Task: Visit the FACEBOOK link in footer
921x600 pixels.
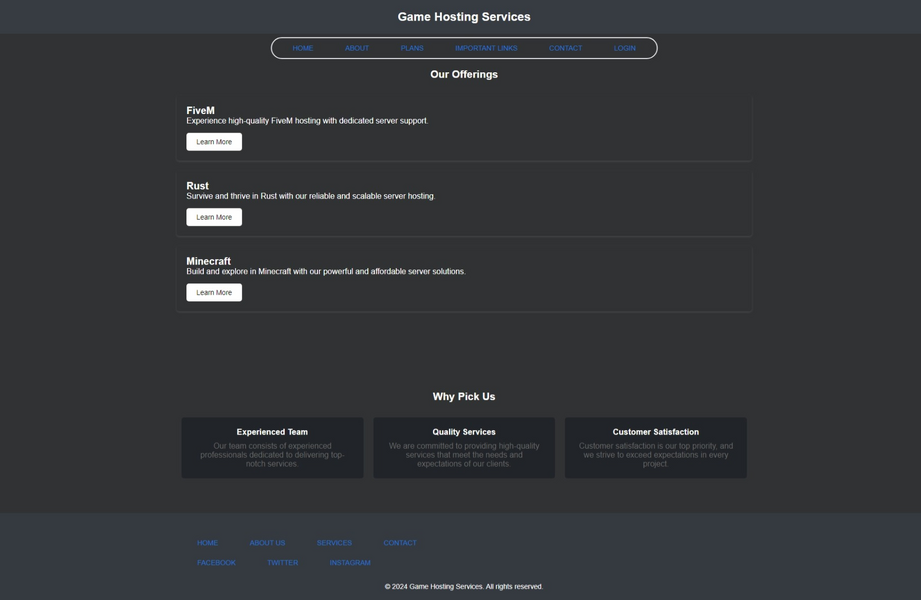Action: click(x=216, y=563)
